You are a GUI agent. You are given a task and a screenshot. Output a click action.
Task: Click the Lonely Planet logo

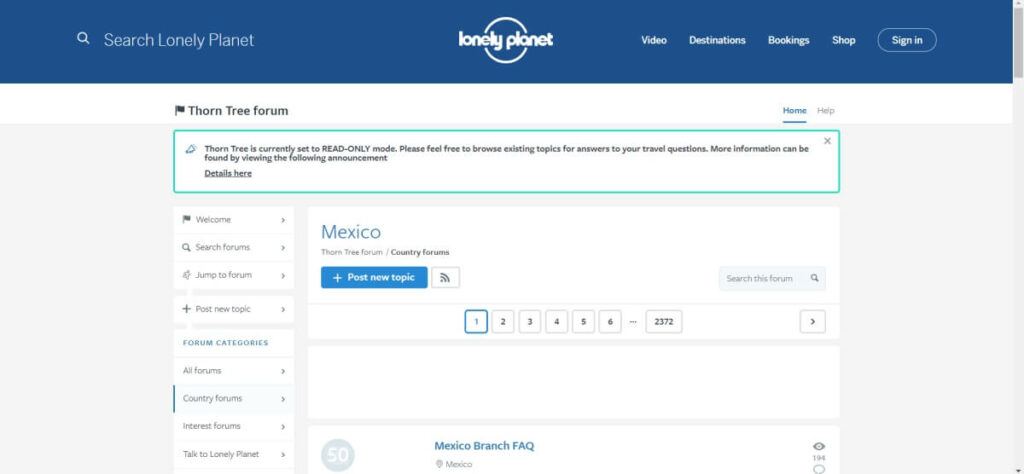point(505,40)
